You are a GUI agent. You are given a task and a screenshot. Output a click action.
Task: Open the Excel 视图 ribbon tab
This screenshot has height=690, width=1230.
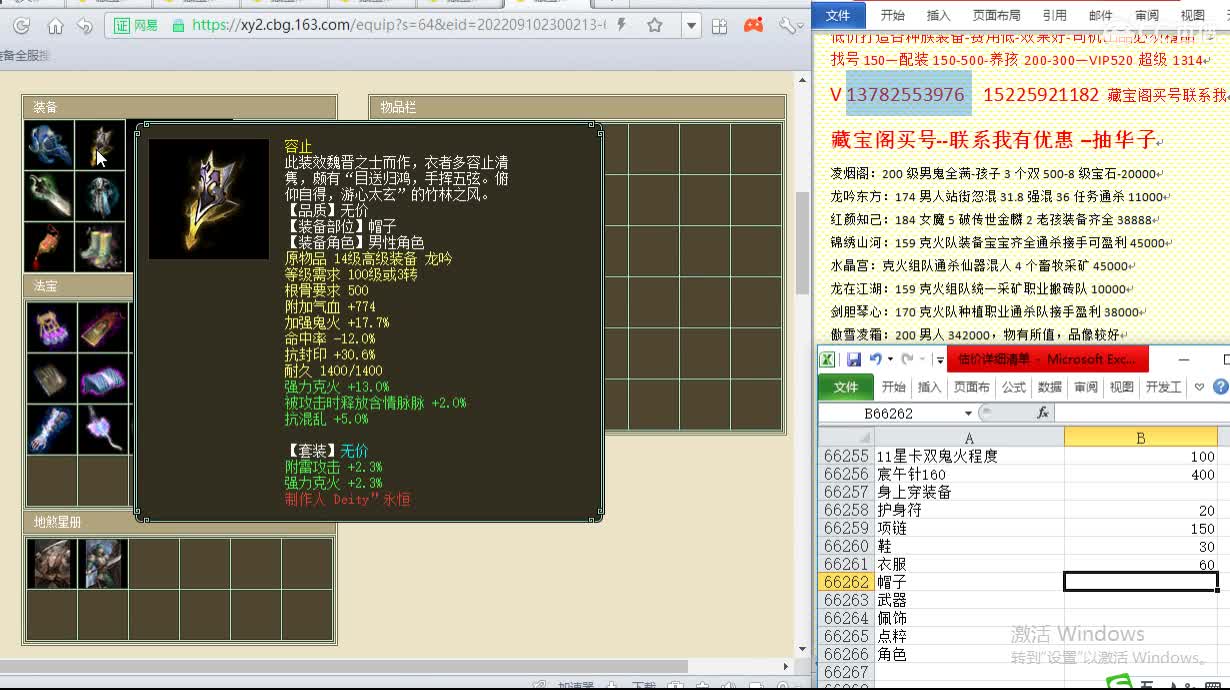point(1122,387)
